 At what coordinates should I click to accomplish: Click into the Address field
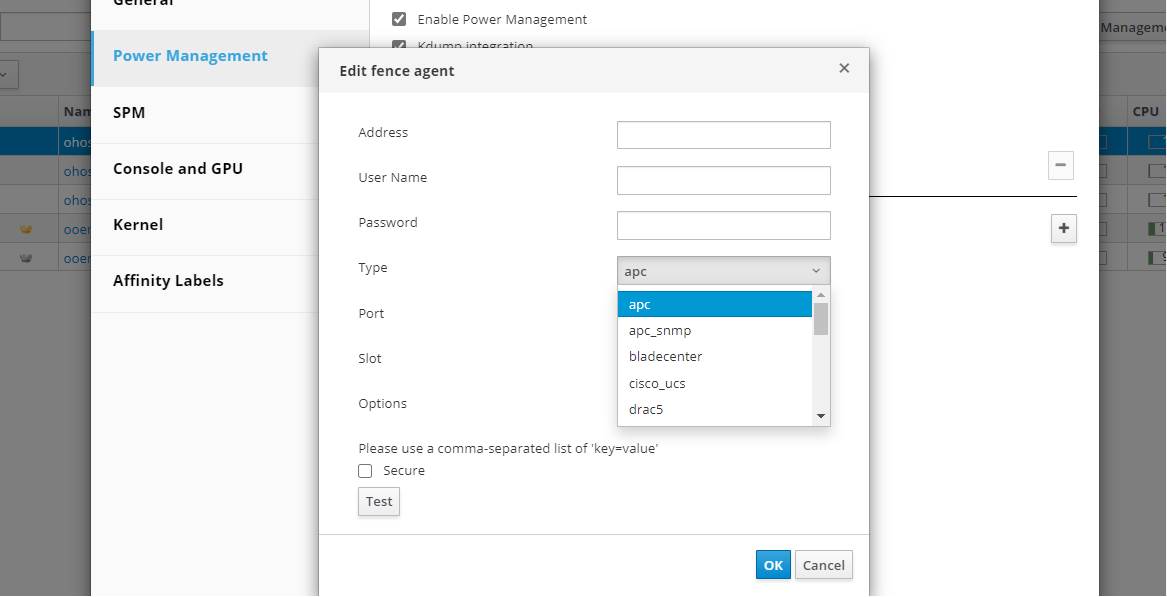click(723, 135)
